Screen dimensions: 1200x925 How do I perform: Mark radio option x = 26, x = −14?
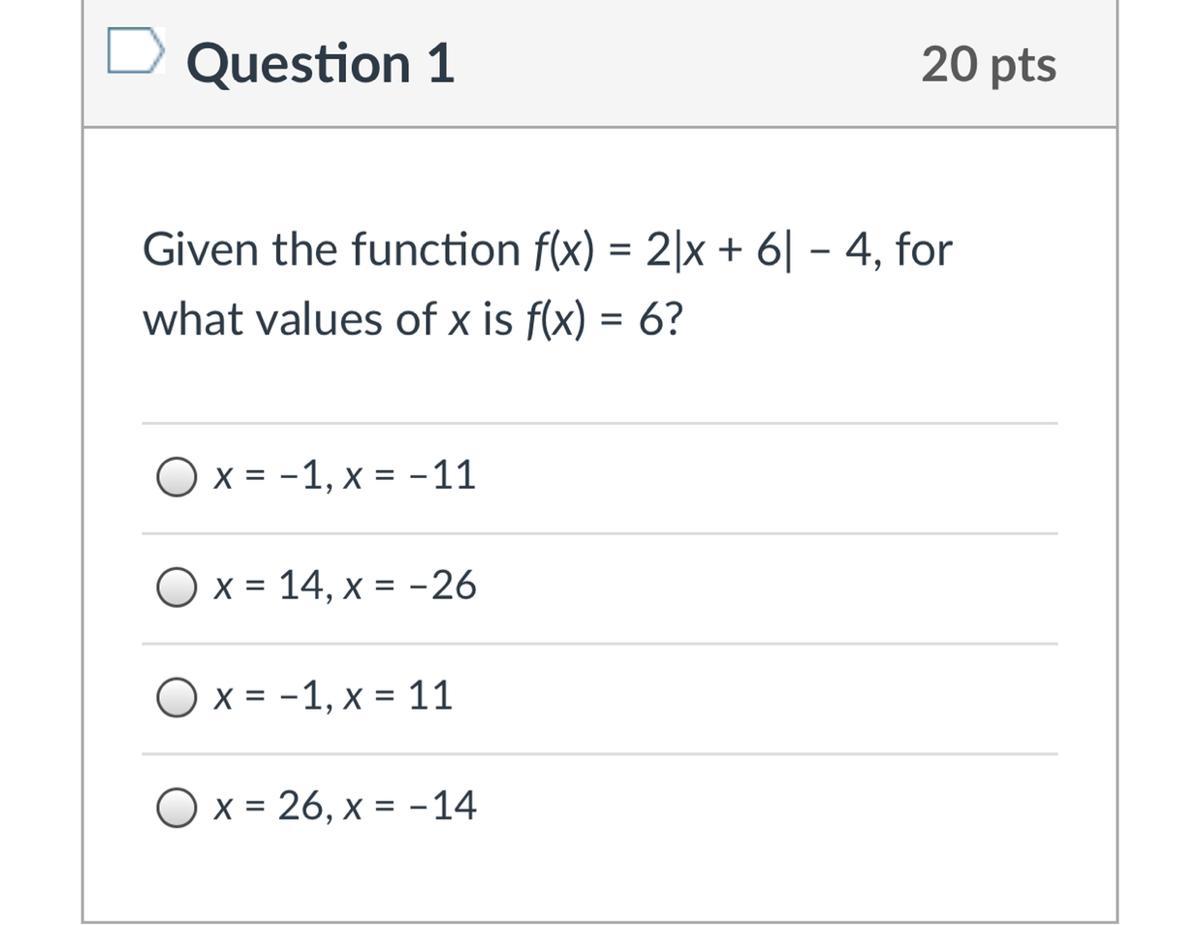coord(176,807)
